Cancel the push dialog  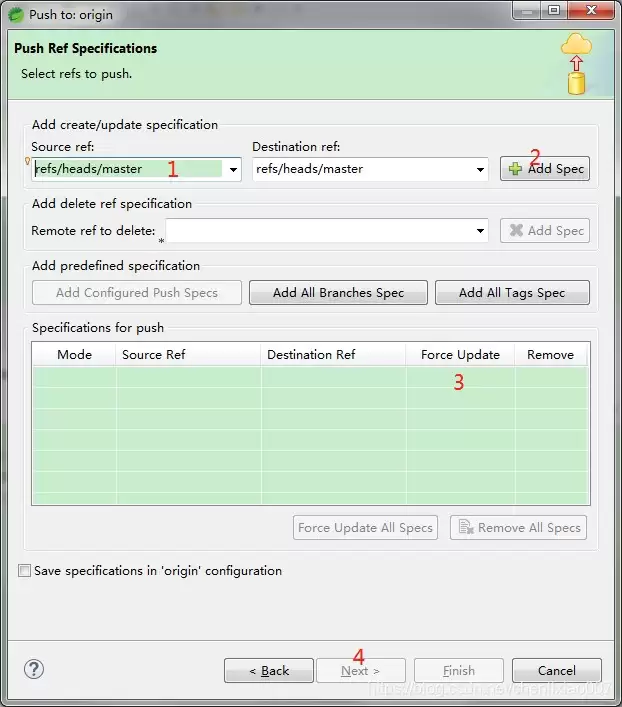click(x=557, y=670)
